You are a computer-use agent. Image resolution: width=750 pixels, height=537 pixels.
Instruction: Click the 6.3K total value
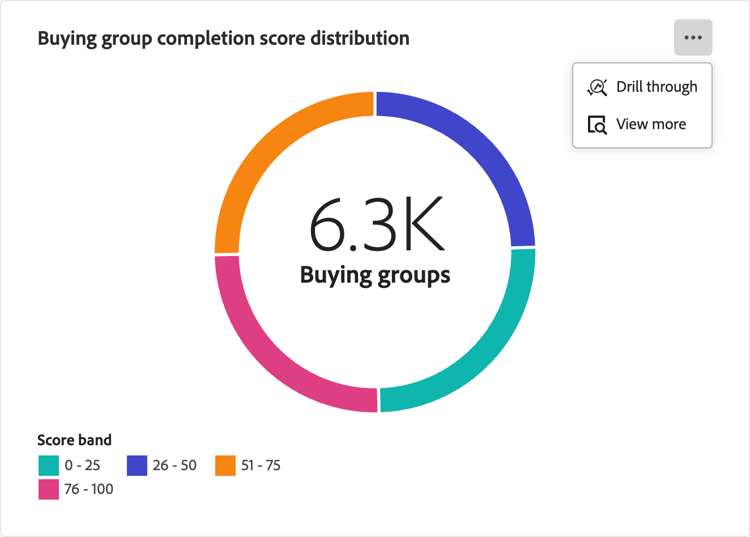375,228
